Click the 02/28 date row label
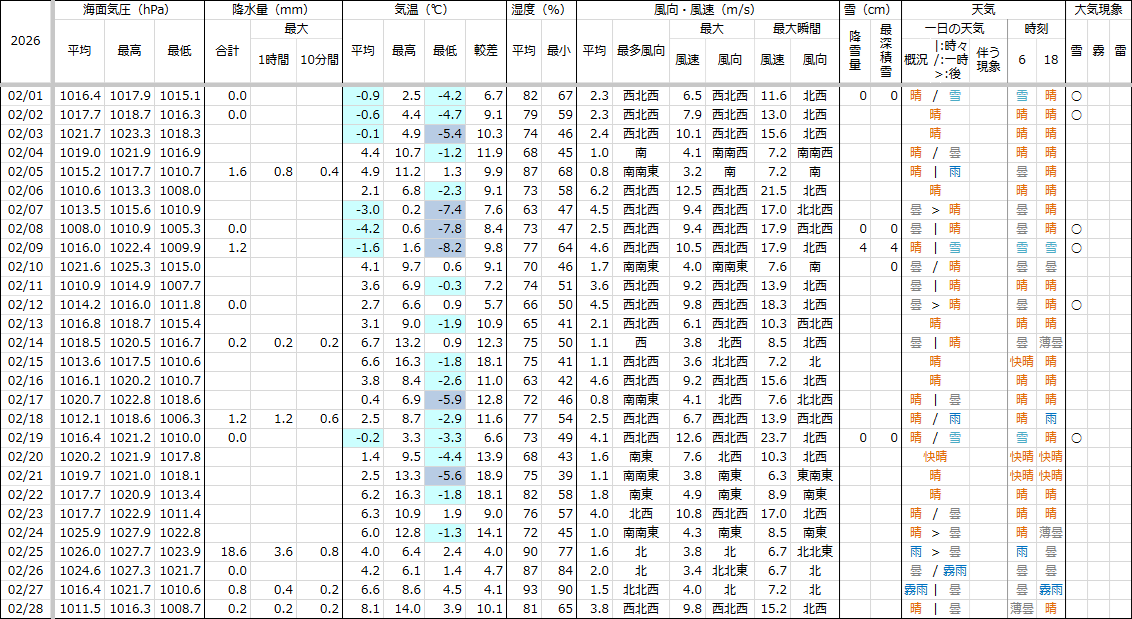 click(x=25, y=609)
